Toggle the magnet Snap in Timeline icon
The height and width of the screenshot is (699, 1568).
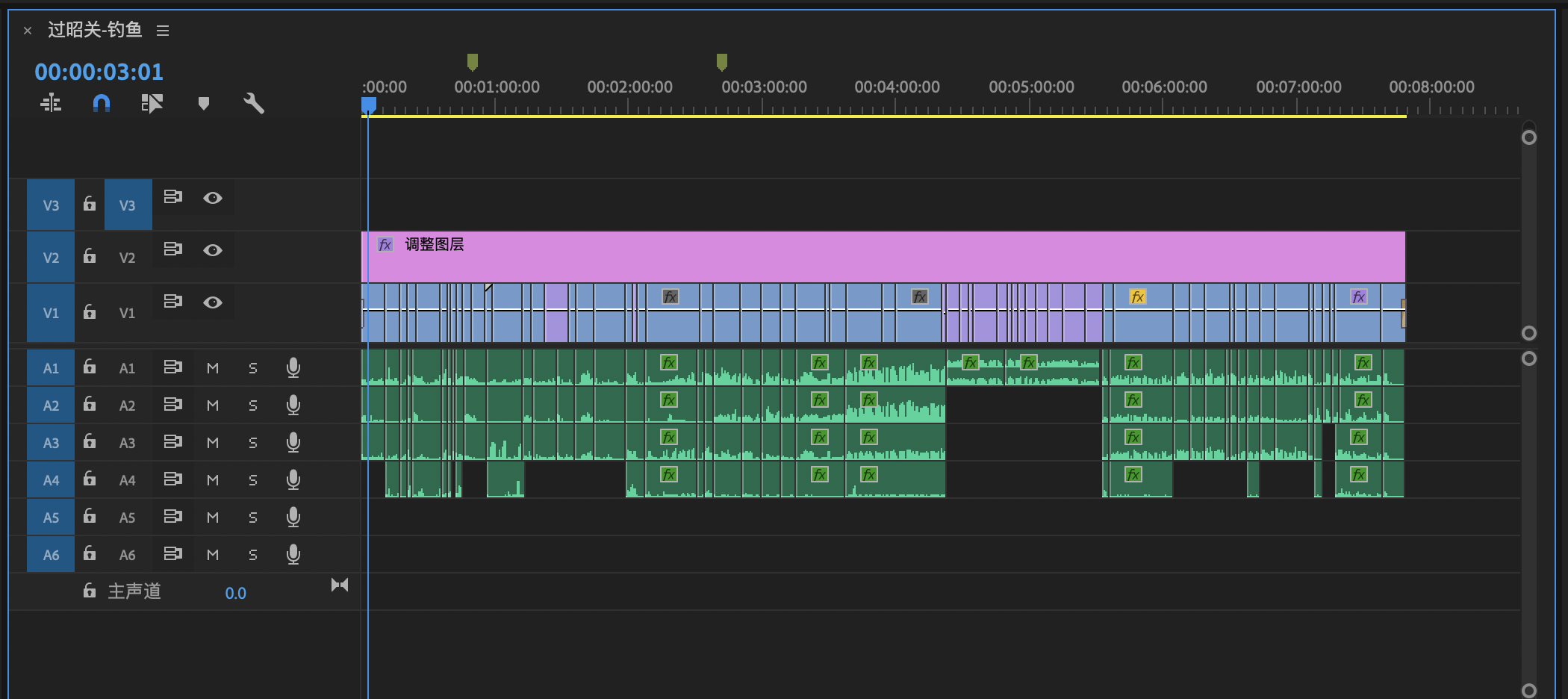tap(102, 103)
